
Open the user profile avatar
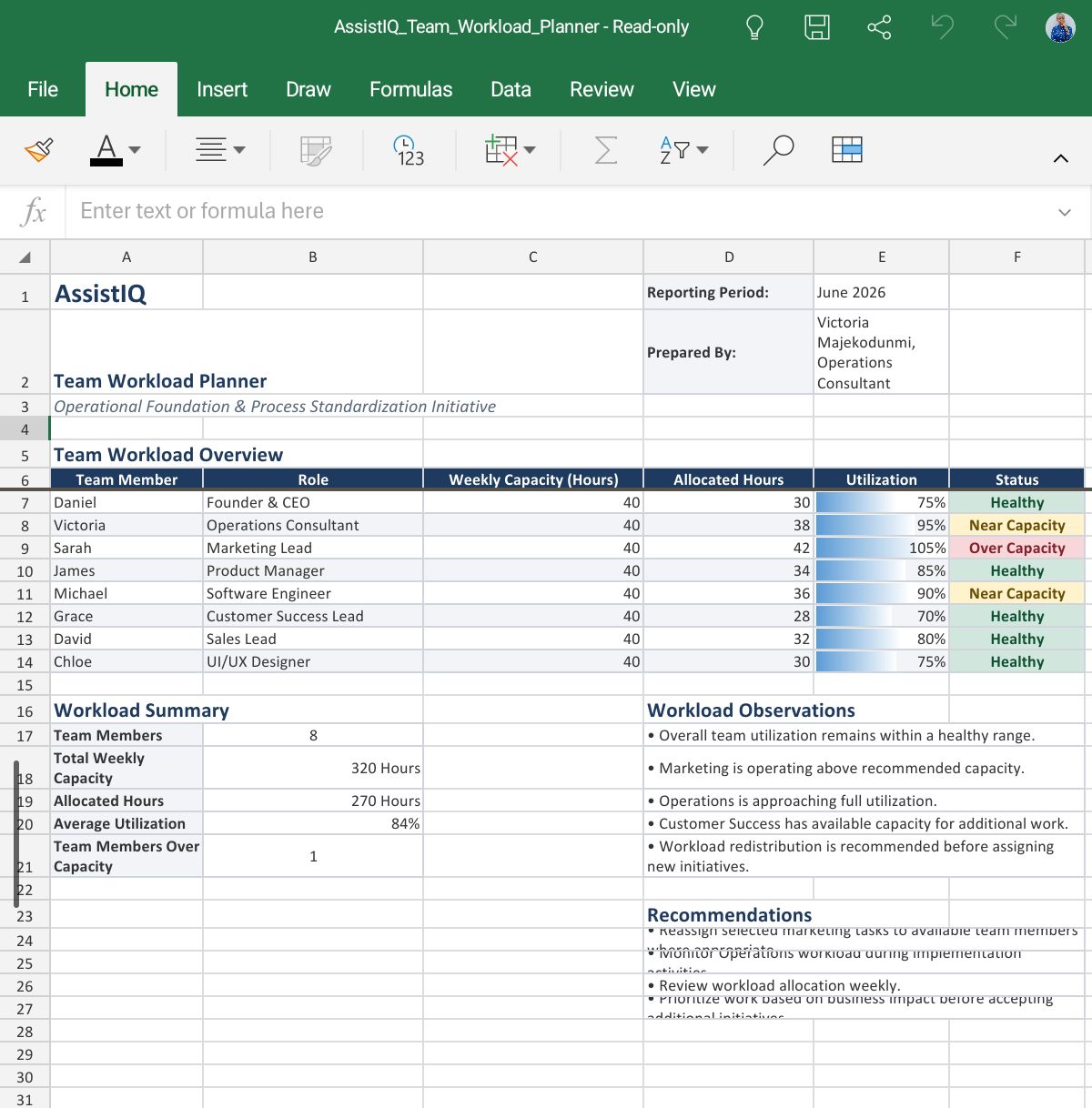point(1060,27)
